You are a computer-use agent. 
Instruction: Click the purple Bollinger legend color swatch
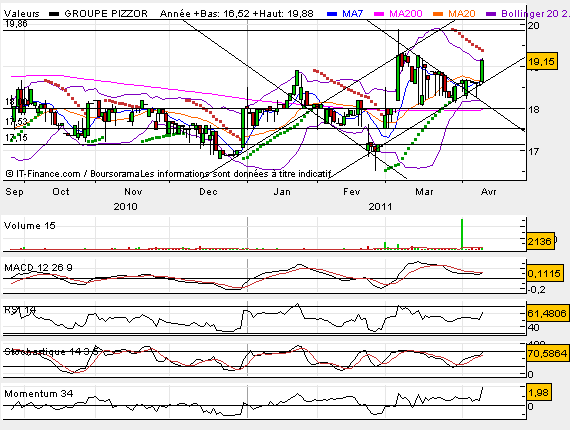pos(491,14)
